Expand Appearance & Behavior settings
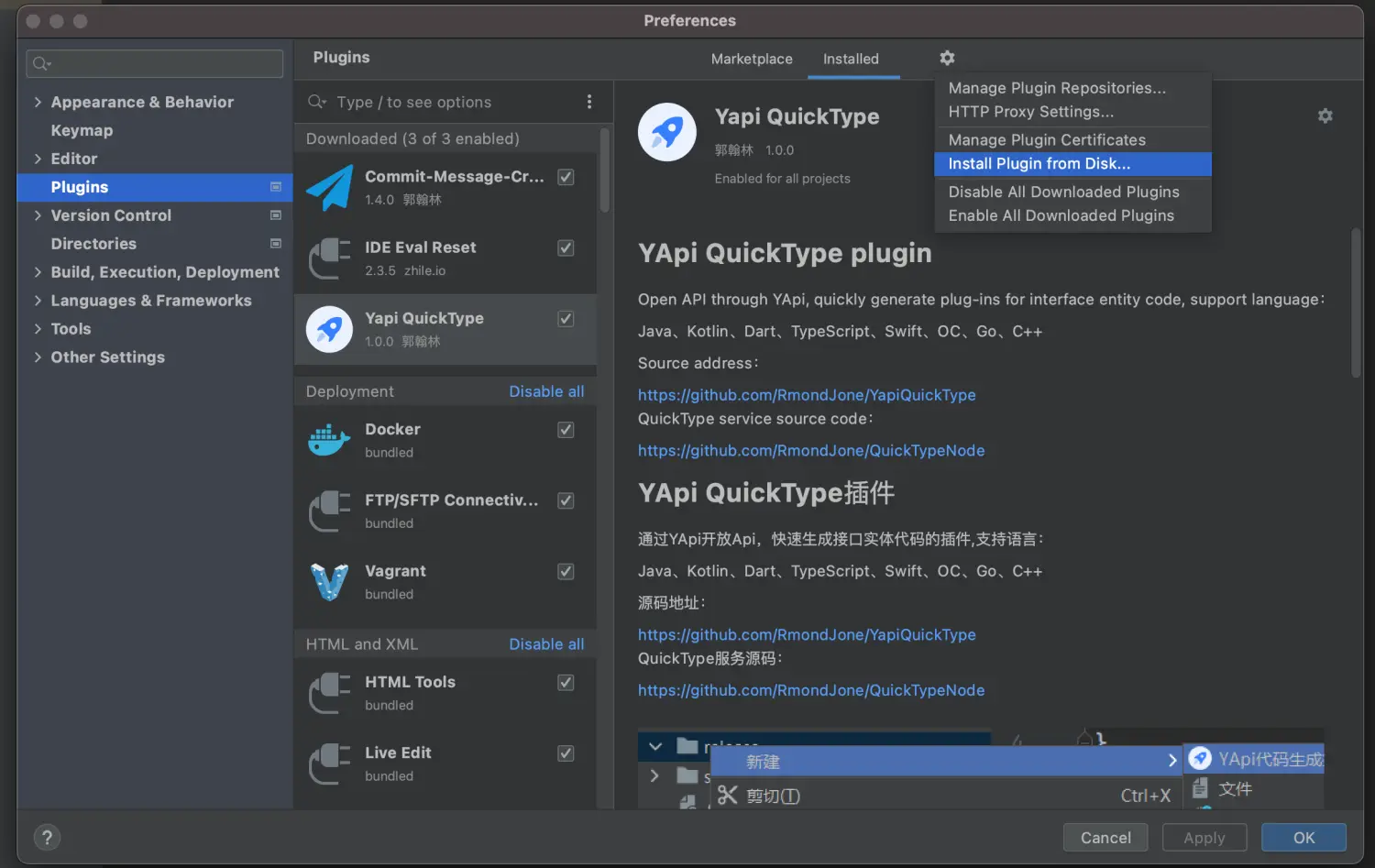The height and width of the screenshot is (868, 1375). pos(38,102)
